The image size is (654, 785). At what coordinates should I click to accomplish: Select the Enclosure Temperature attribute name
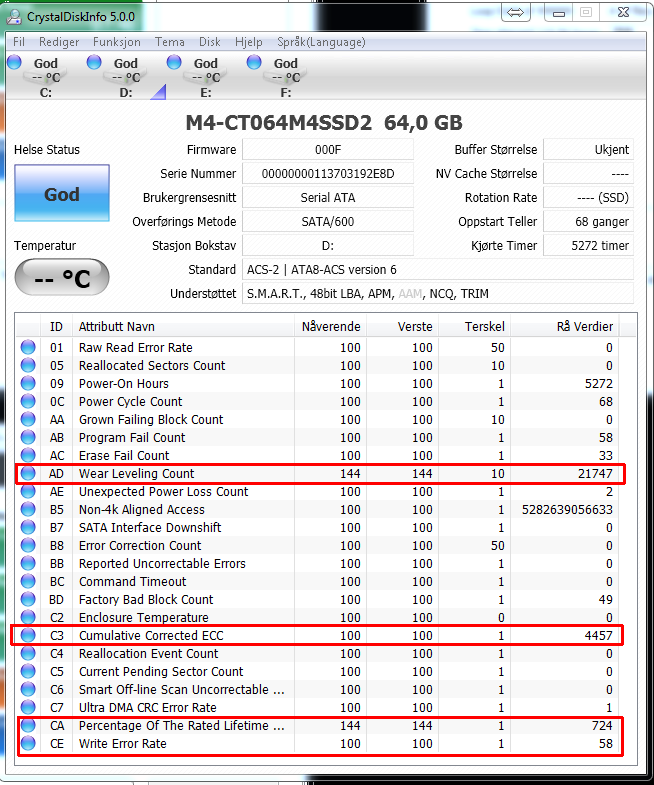coord(144,618)
